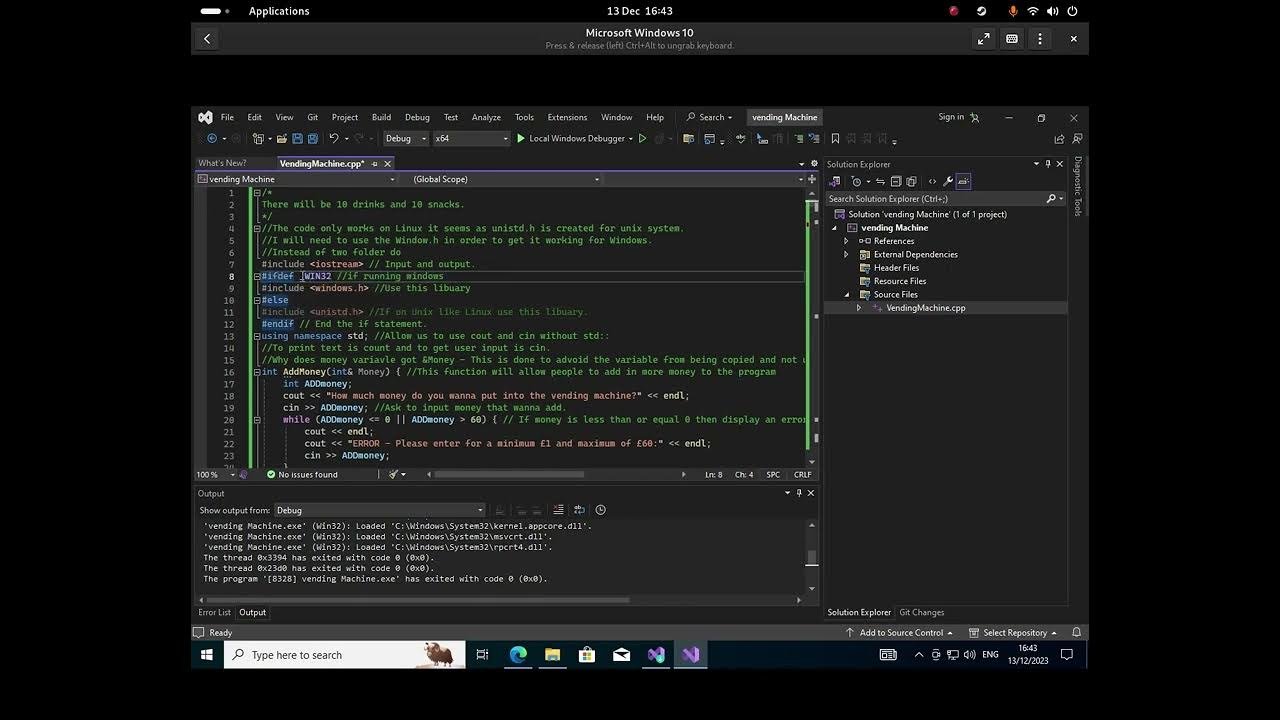This screenshot has width=1280, height=720.
Task: Expand the VendingMachine.cpp tree node arrow
Action: click(x=859, y=308)
